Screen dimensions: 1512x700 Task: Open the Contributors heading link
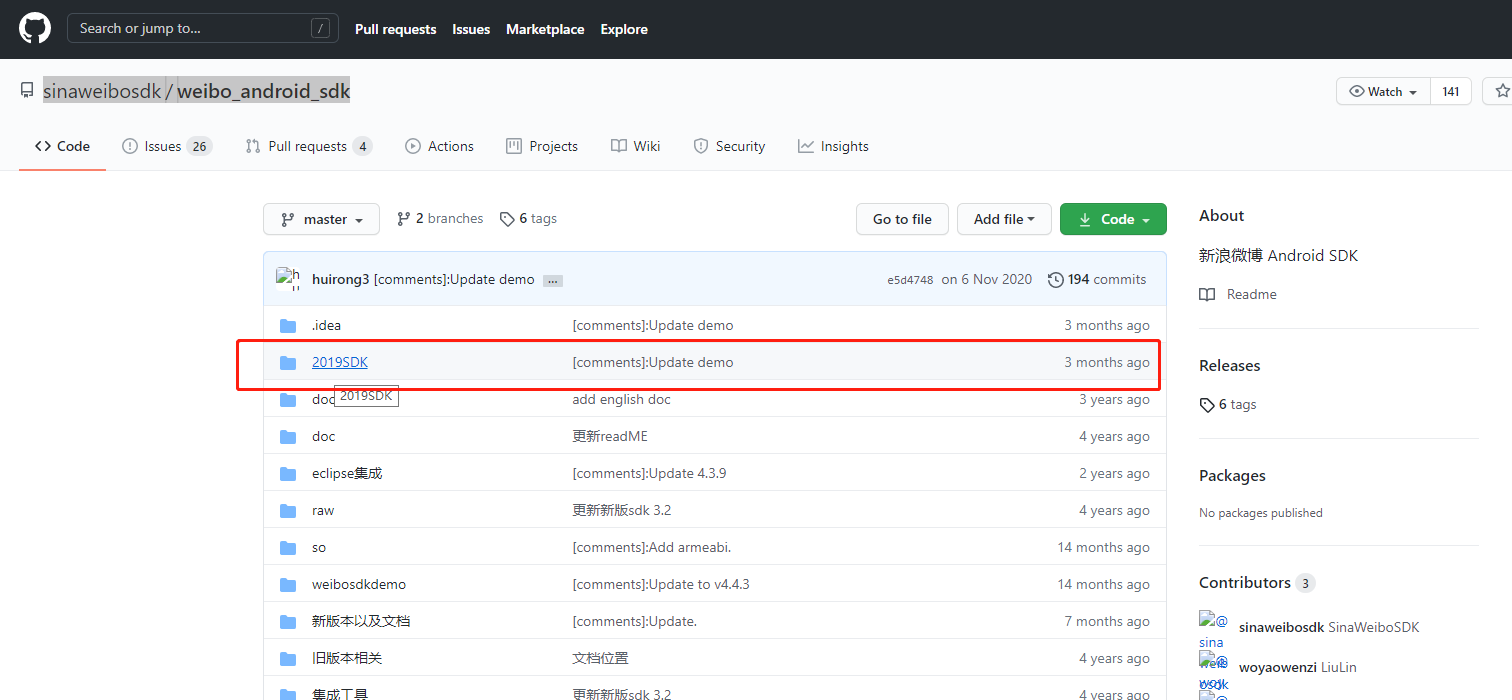coord(1256,582)
